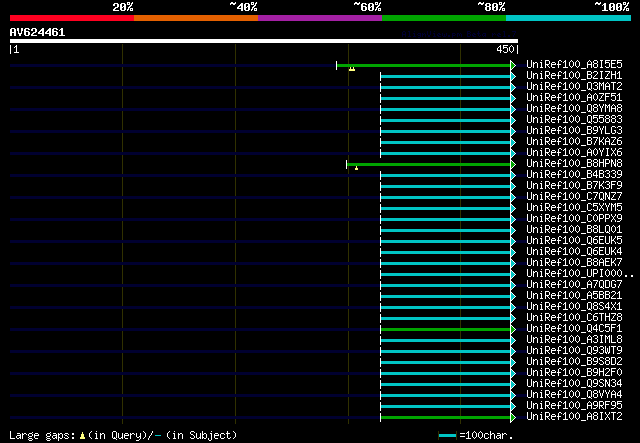The height and width of the screenshot is (443, 640).
Task: Select the UniRef100_C5XYM5 label
Action: click(x=574, y=207)
